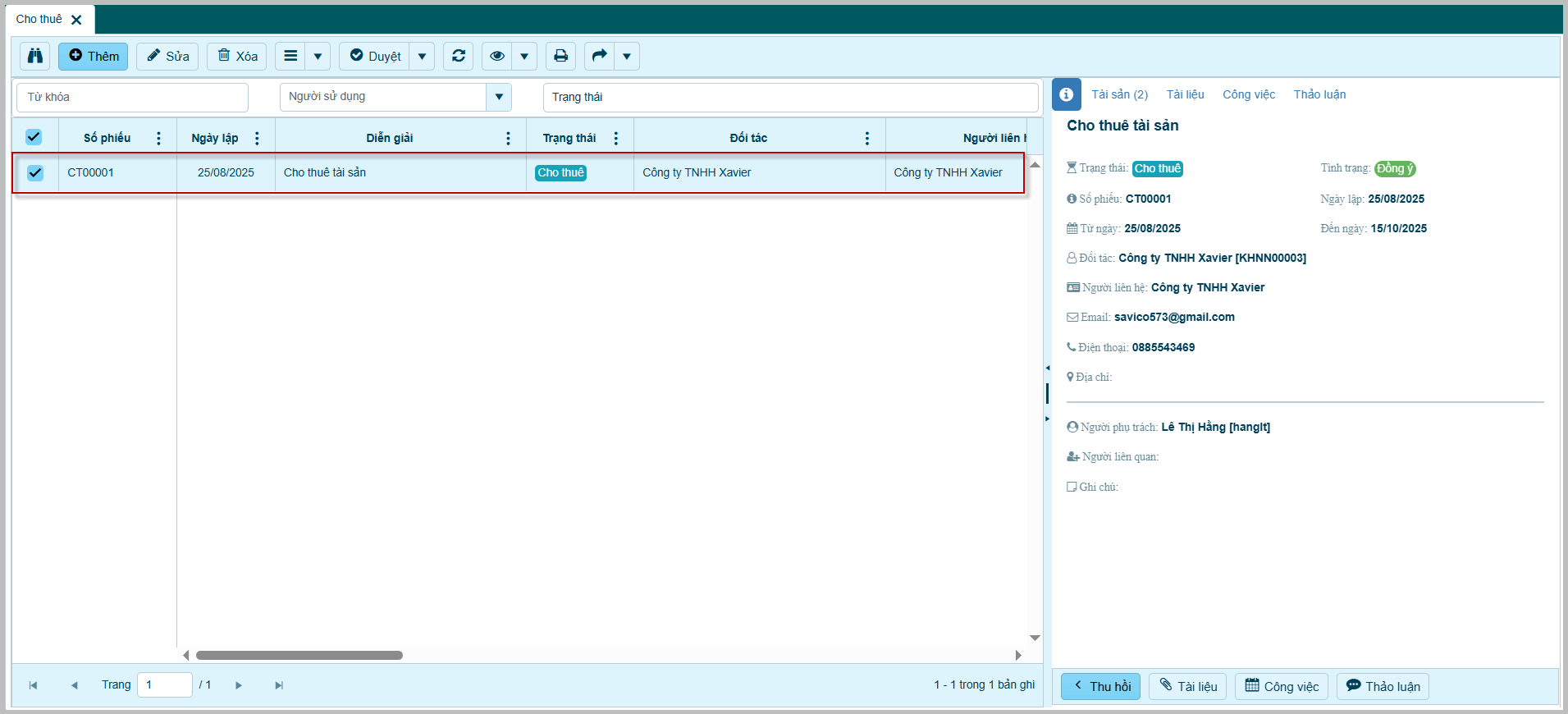1568x714 pixels.
Task: Click the Thêm button
Action: 94,56
